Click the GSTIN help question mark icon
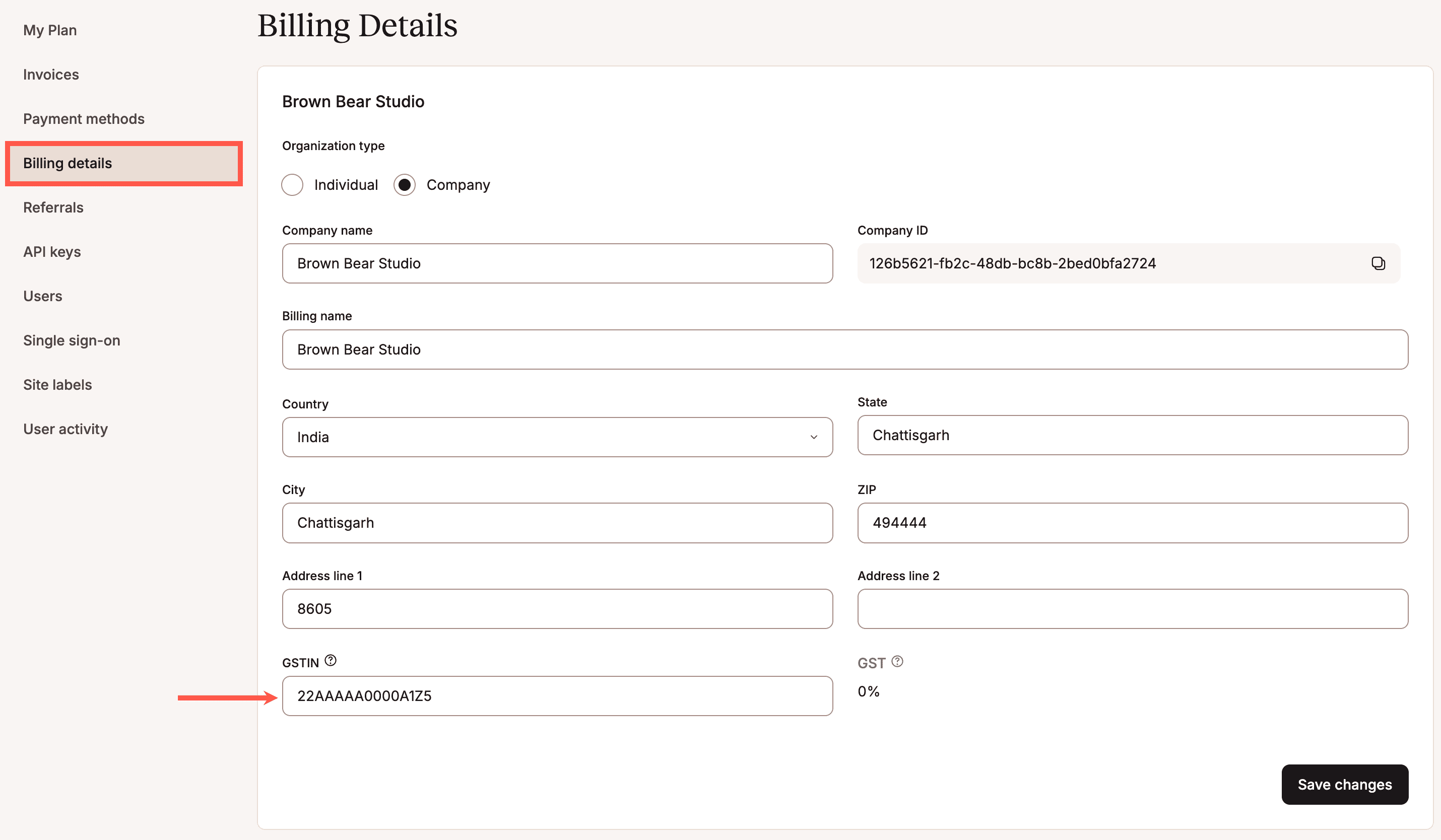 pyautogui.click(x=331, y=661)
